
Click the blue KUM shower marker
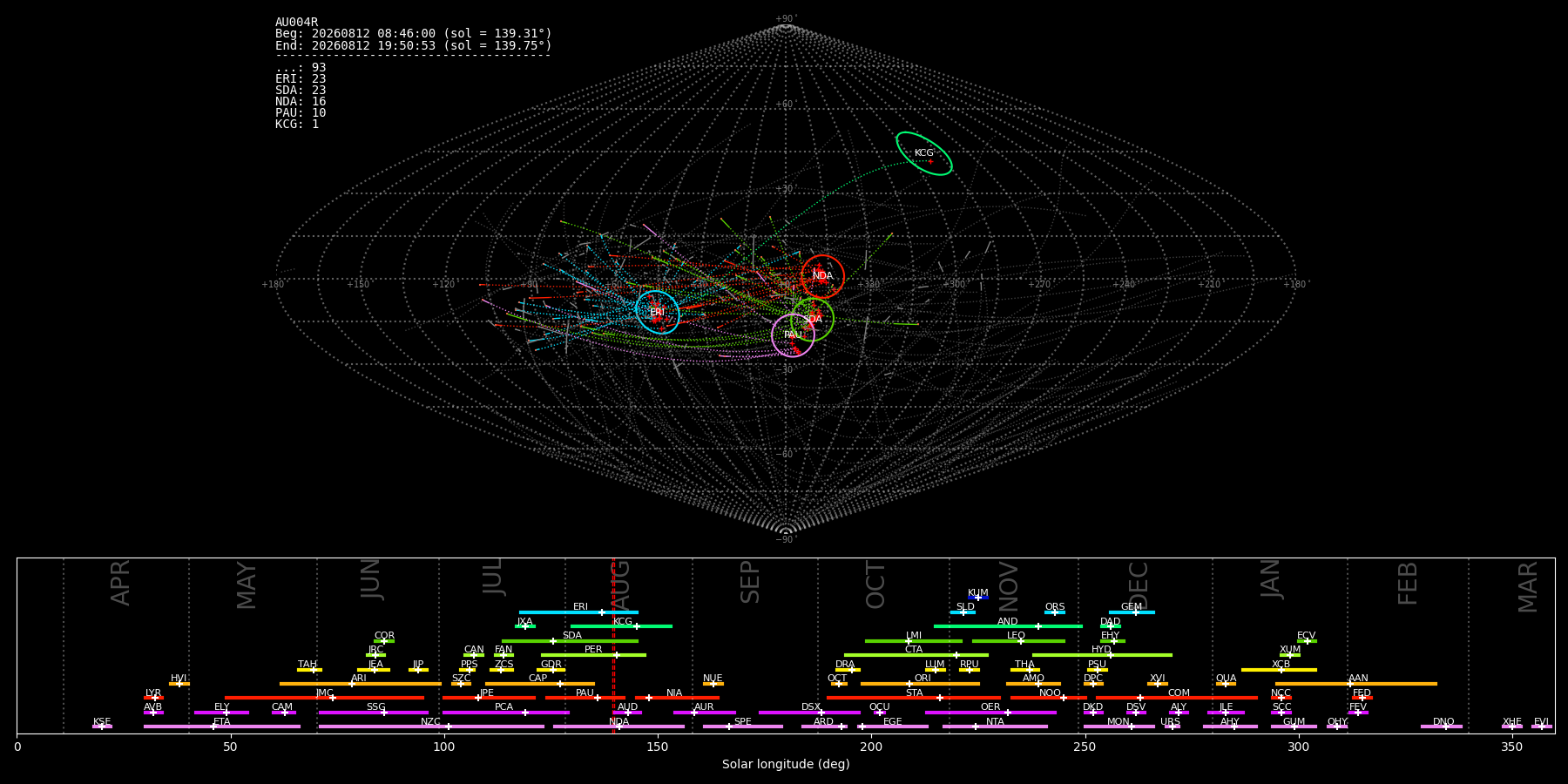click(978, 598)
